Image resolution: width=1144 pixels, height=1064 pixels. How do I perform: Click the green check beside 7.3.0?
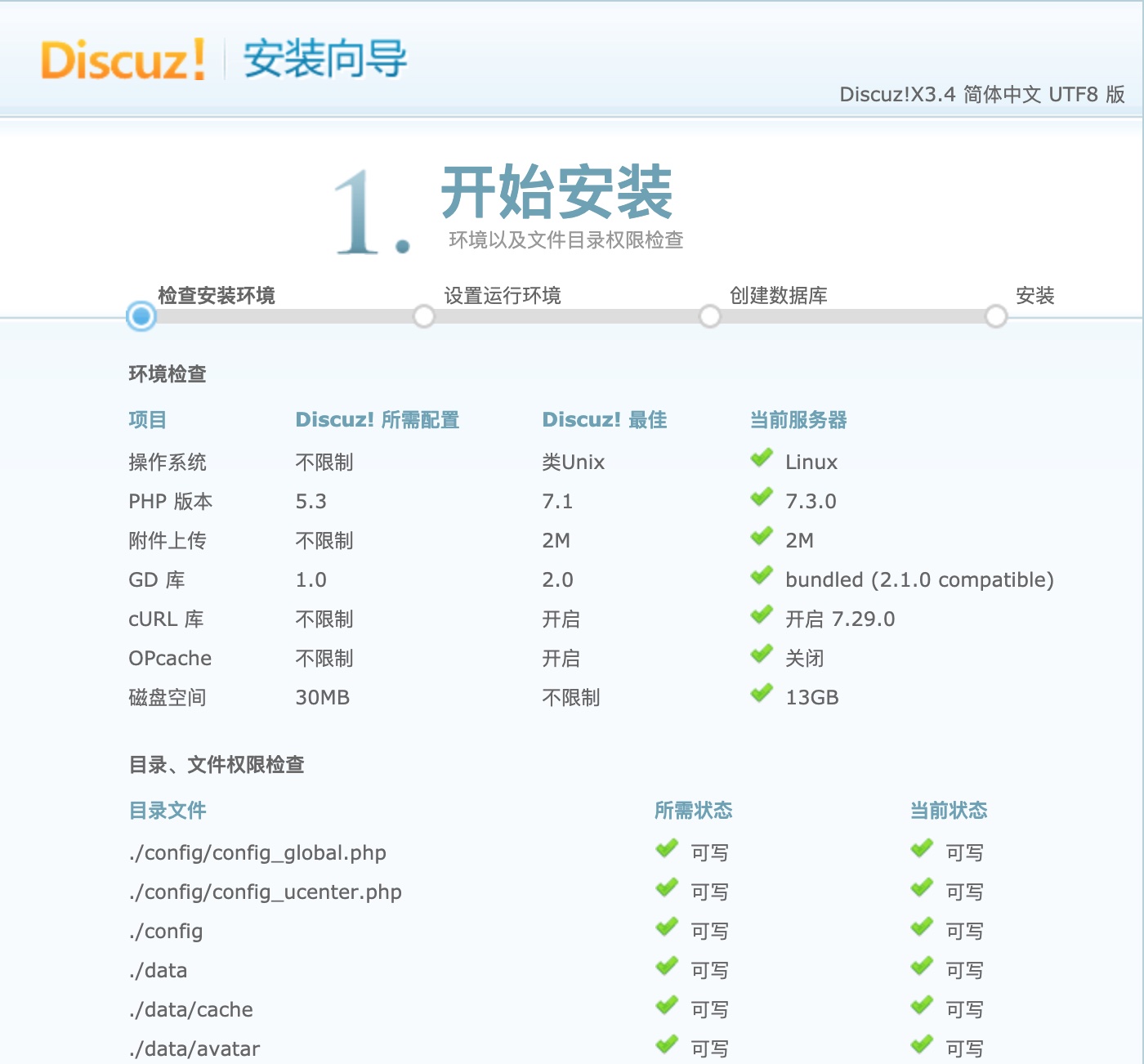[762, 498]
